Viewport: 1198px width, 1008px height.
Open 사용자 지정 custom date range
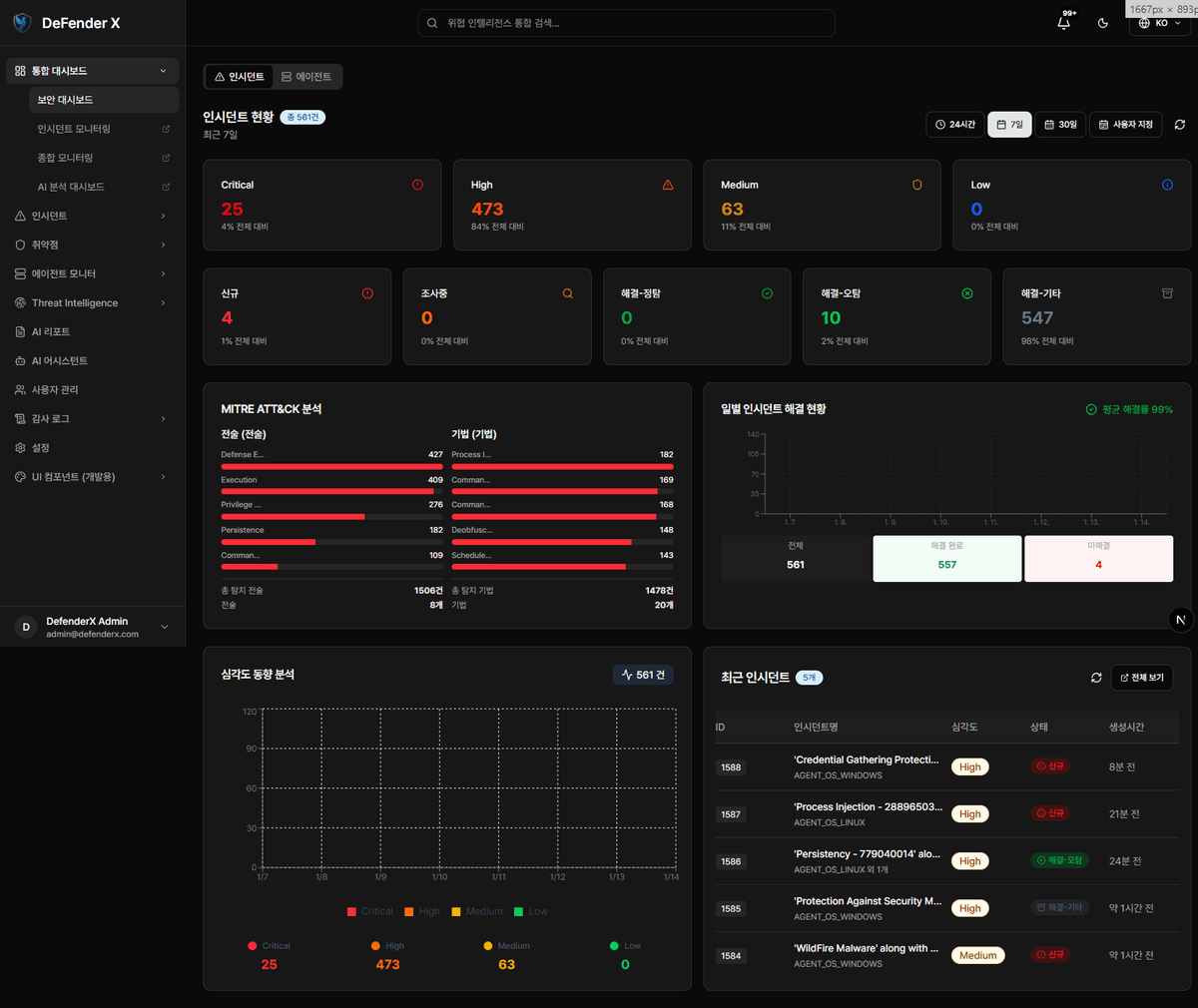coord(1125,125)
